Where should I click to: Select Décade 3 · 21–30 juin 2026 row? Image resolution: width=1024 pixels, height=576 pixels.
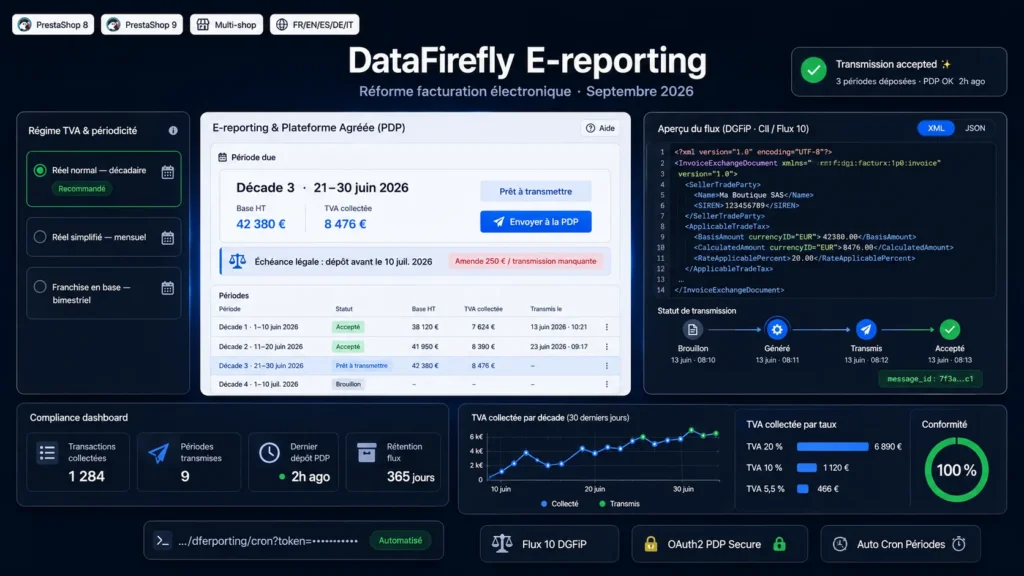tap(415, 366)
